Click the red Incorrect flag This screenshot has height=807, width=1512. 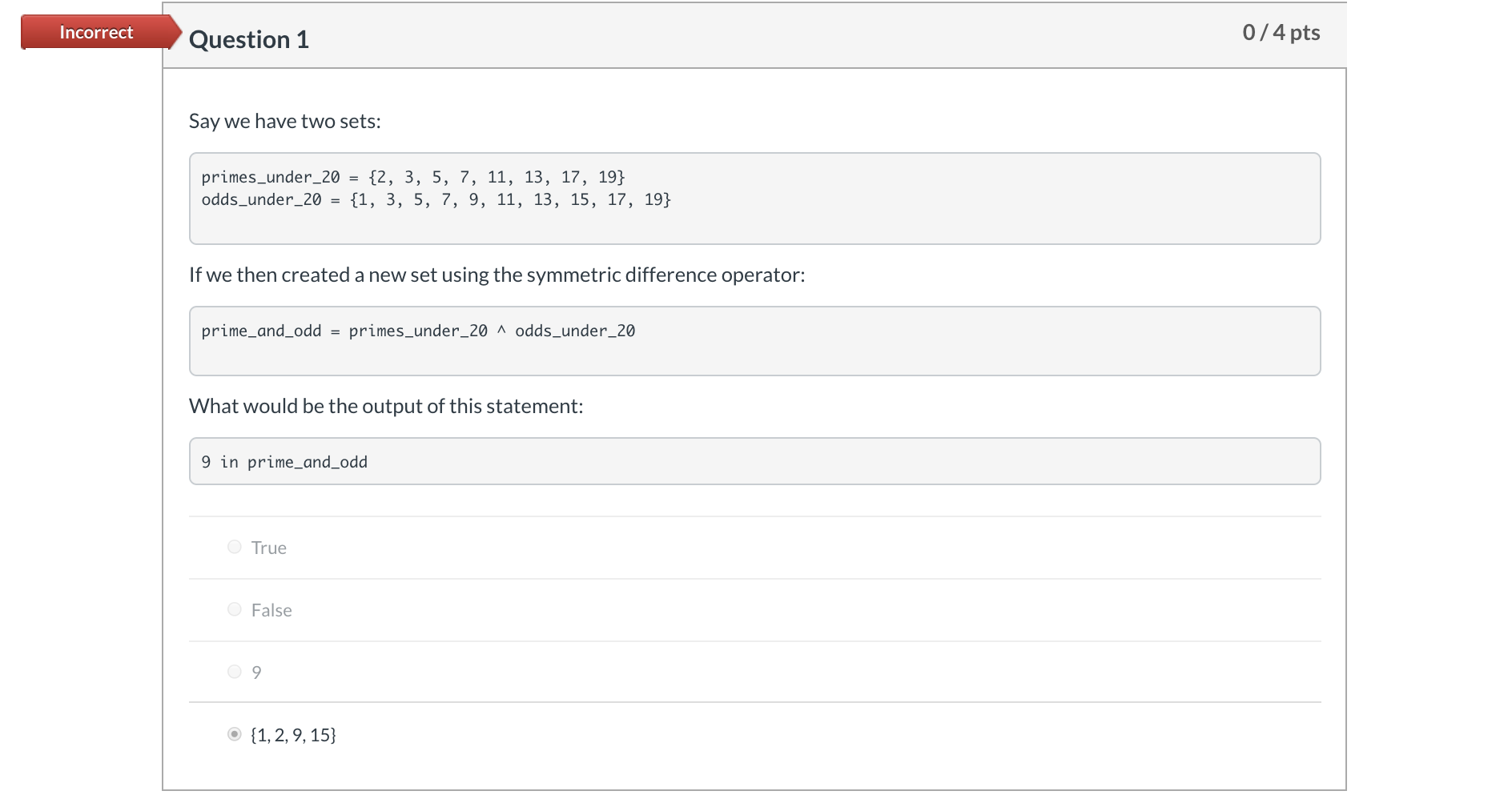point(96,32)
